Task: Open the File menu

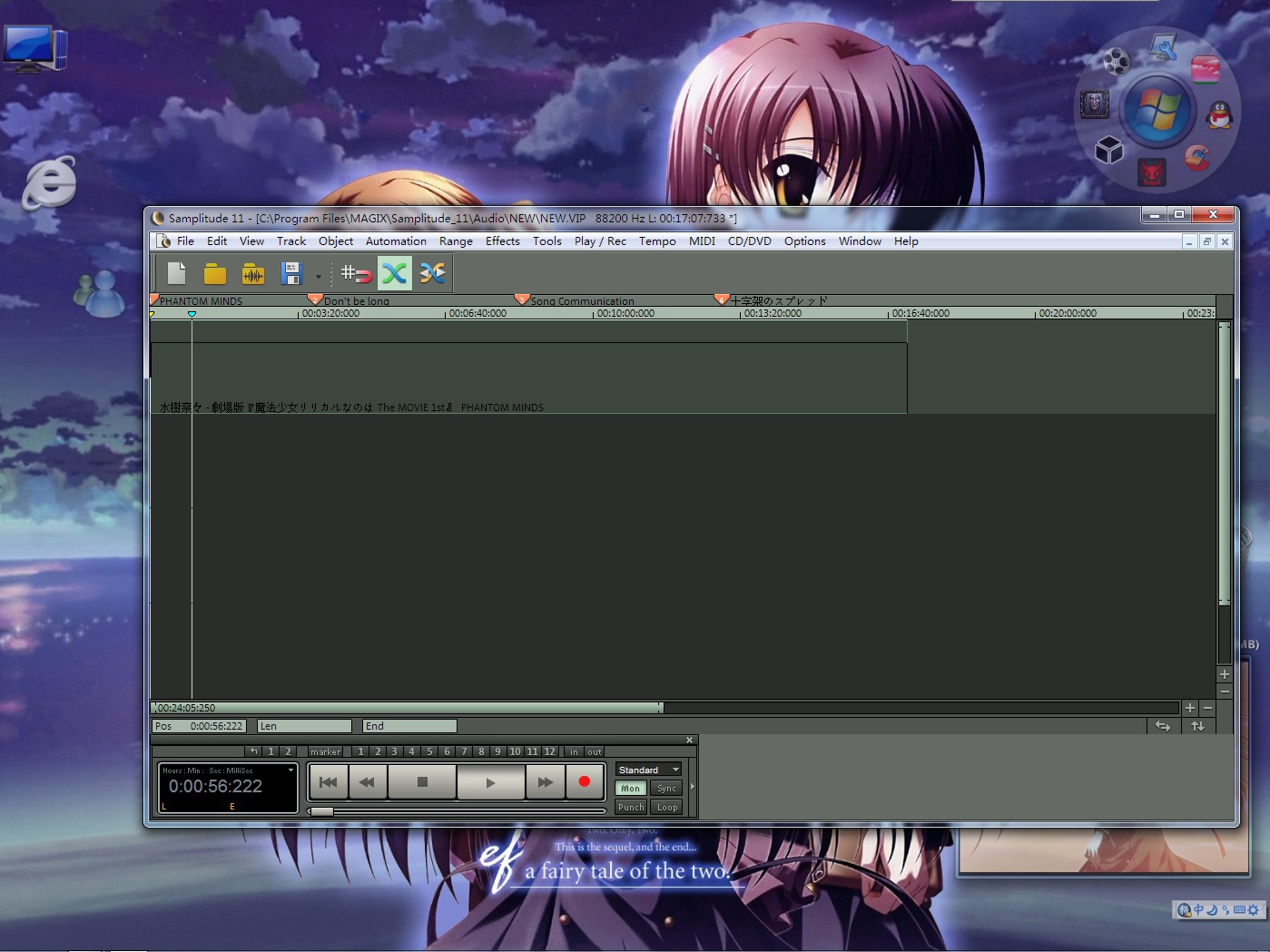Action: click(185, 241)
